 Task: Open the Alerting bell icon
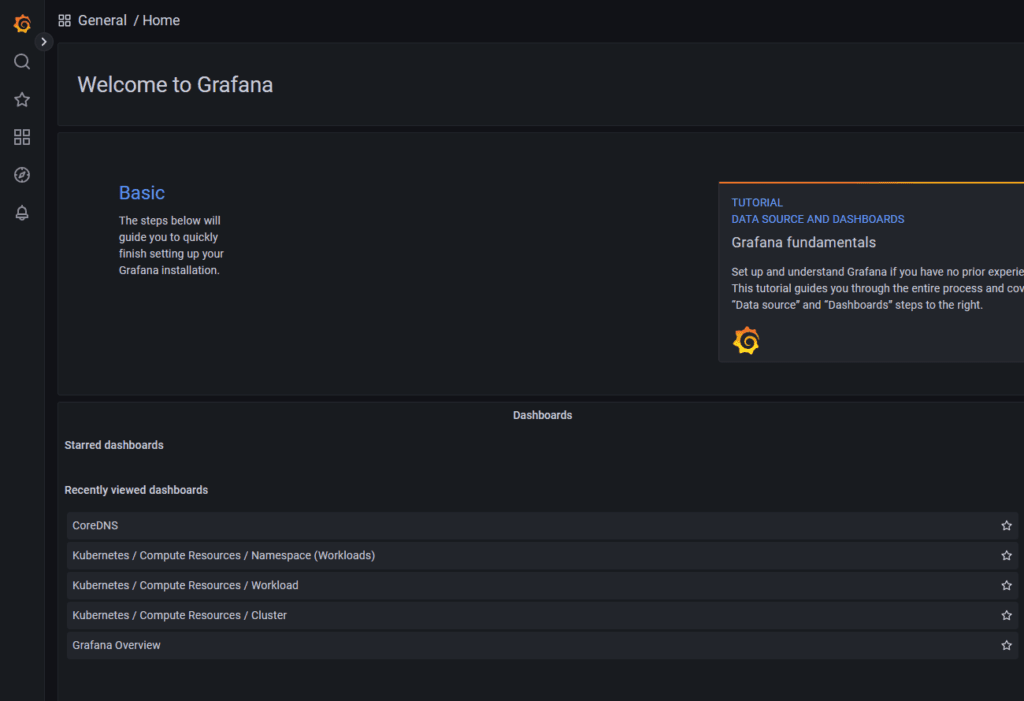[22, 213]
